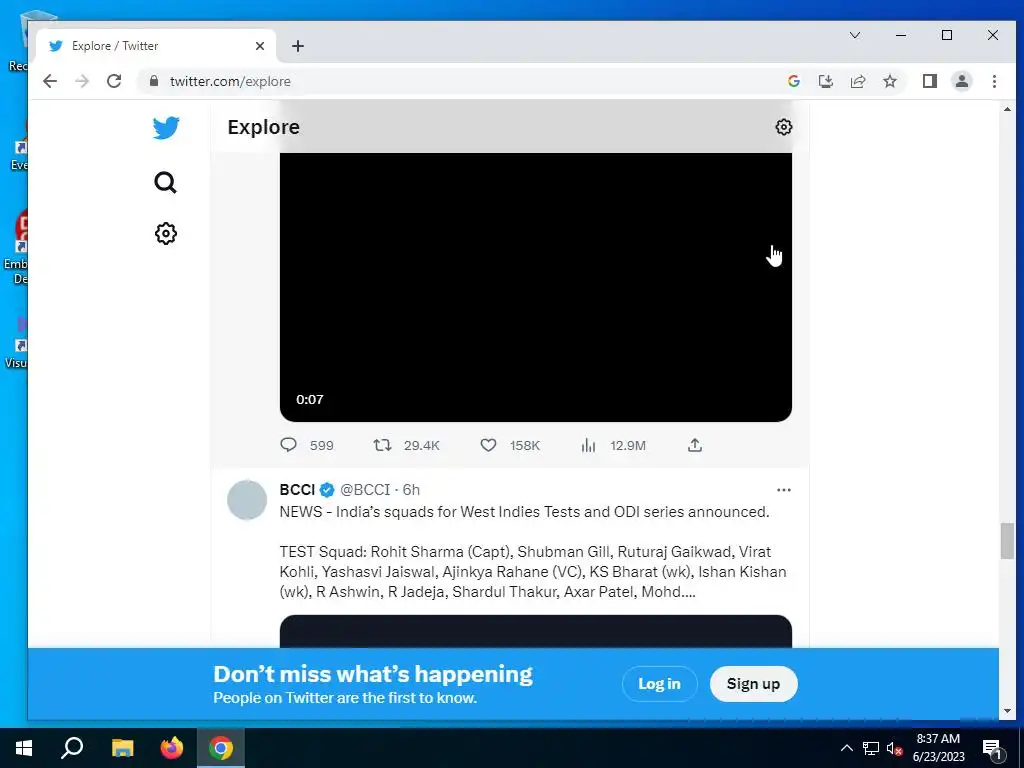Open the search magnifier in Twitter sidebar
This screenshot has height=768, width=1024.
165,182
